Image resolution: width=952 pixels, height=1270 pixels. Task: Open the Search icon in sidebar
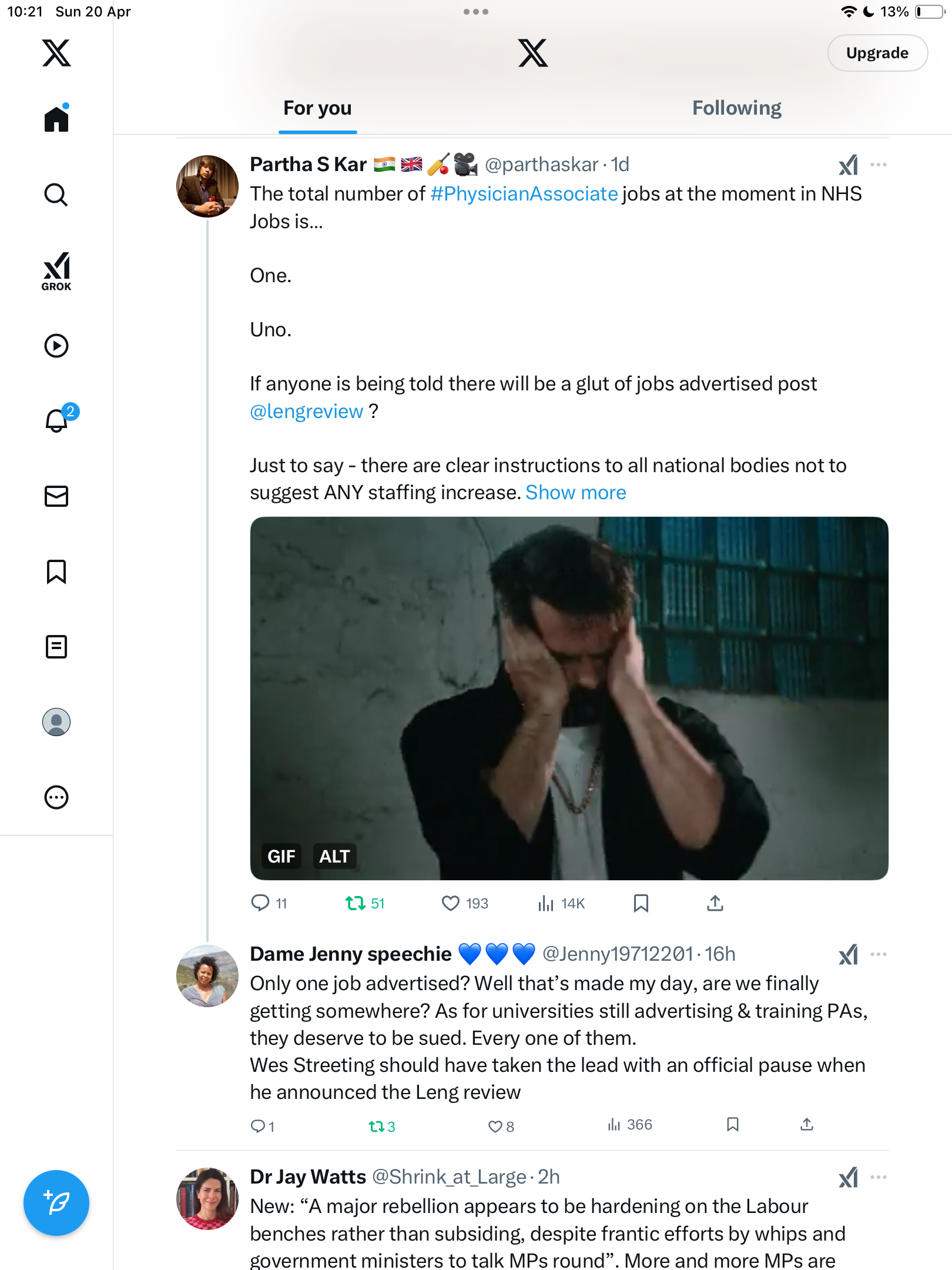tap(56, 195)
